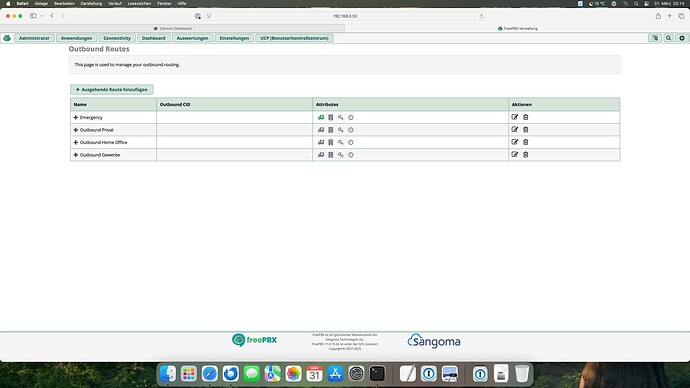This screenshot has height=388, width=690.
Task: Open the settings gear in the FreePBX toolbar
Action: [682, 38]
